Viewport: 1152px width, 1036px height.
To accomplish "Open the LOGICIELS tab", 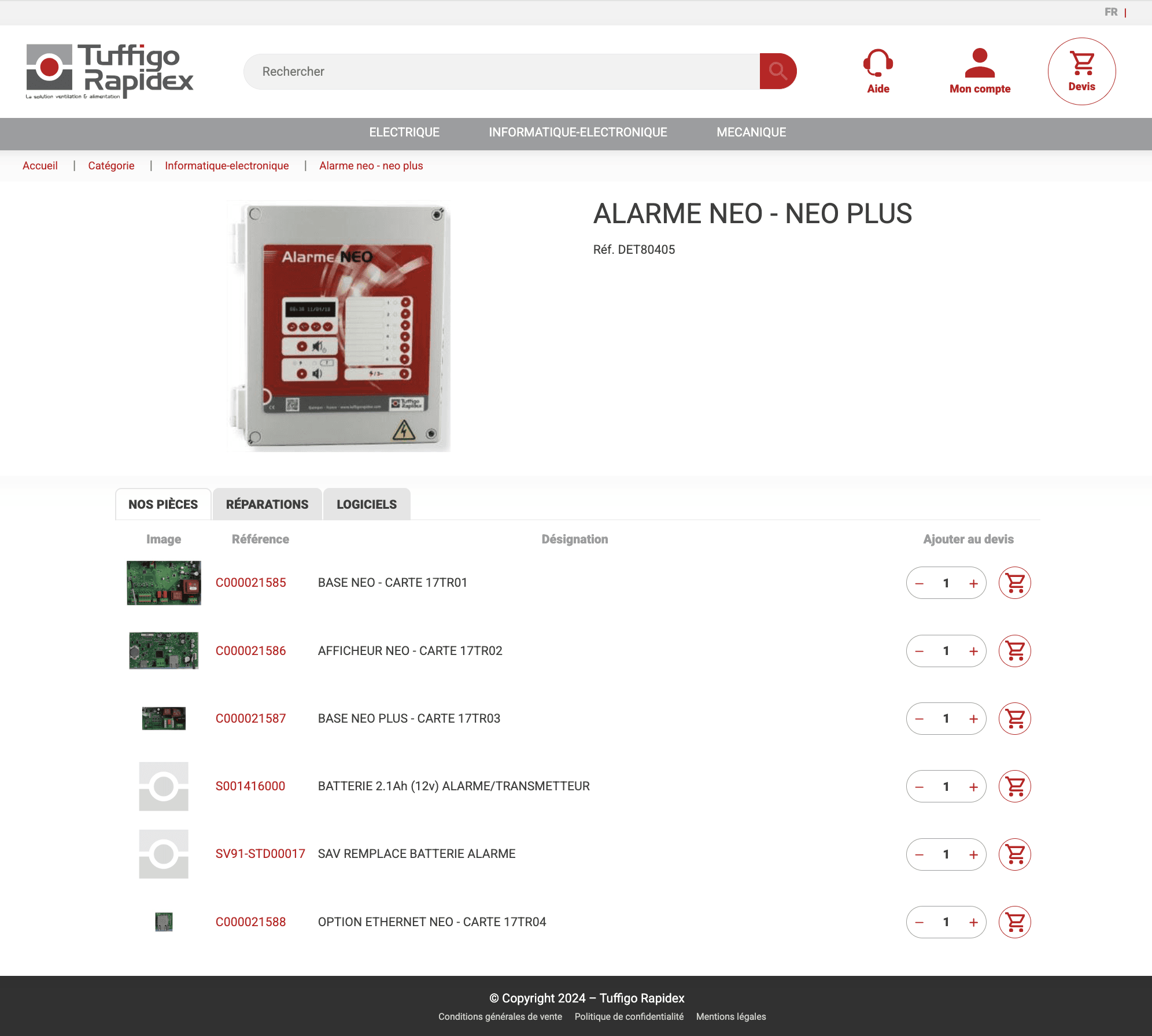I will point(367,504).
